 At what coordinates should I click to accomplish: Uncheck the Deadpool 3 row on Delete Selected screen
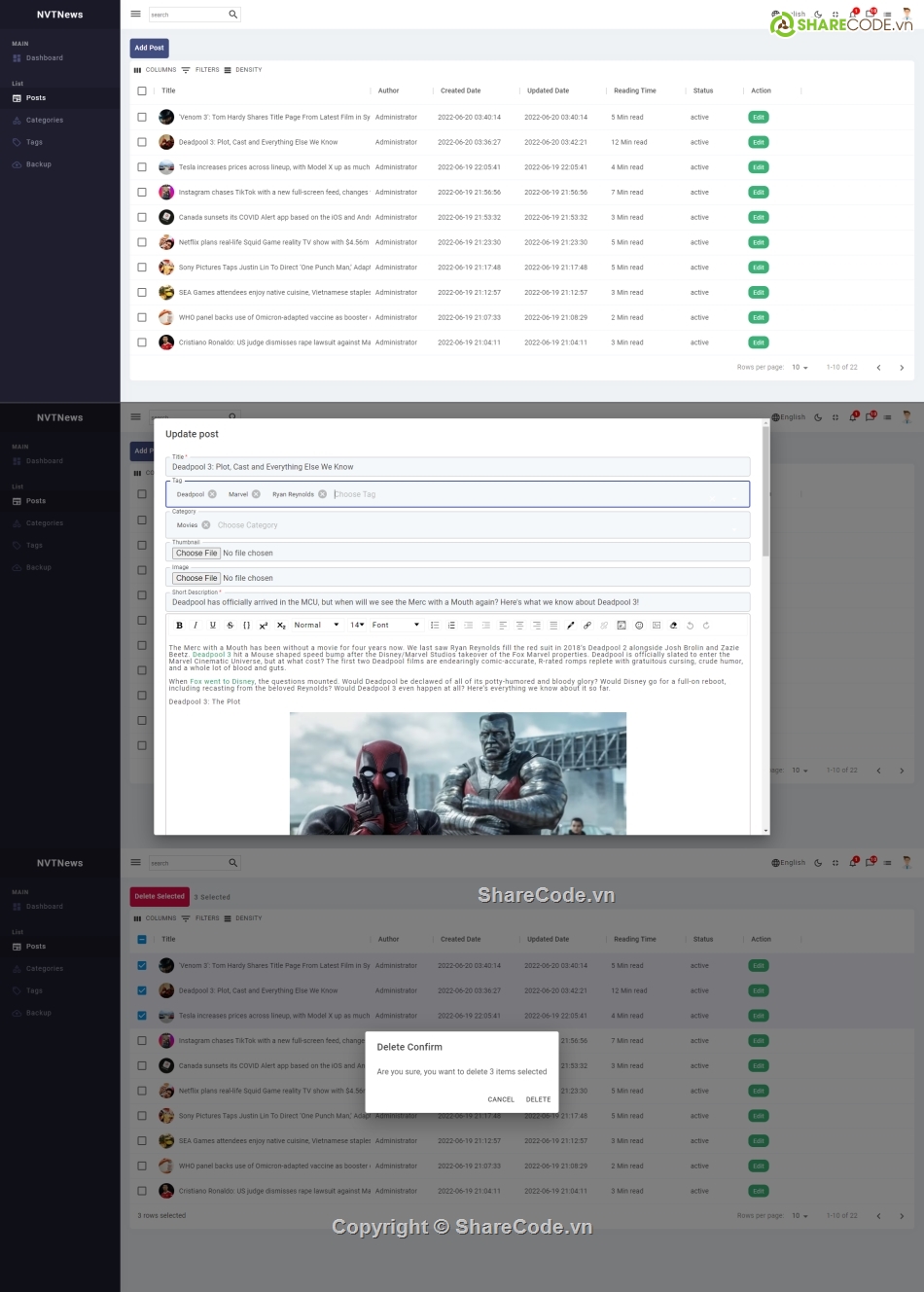[x=142, y=990]
